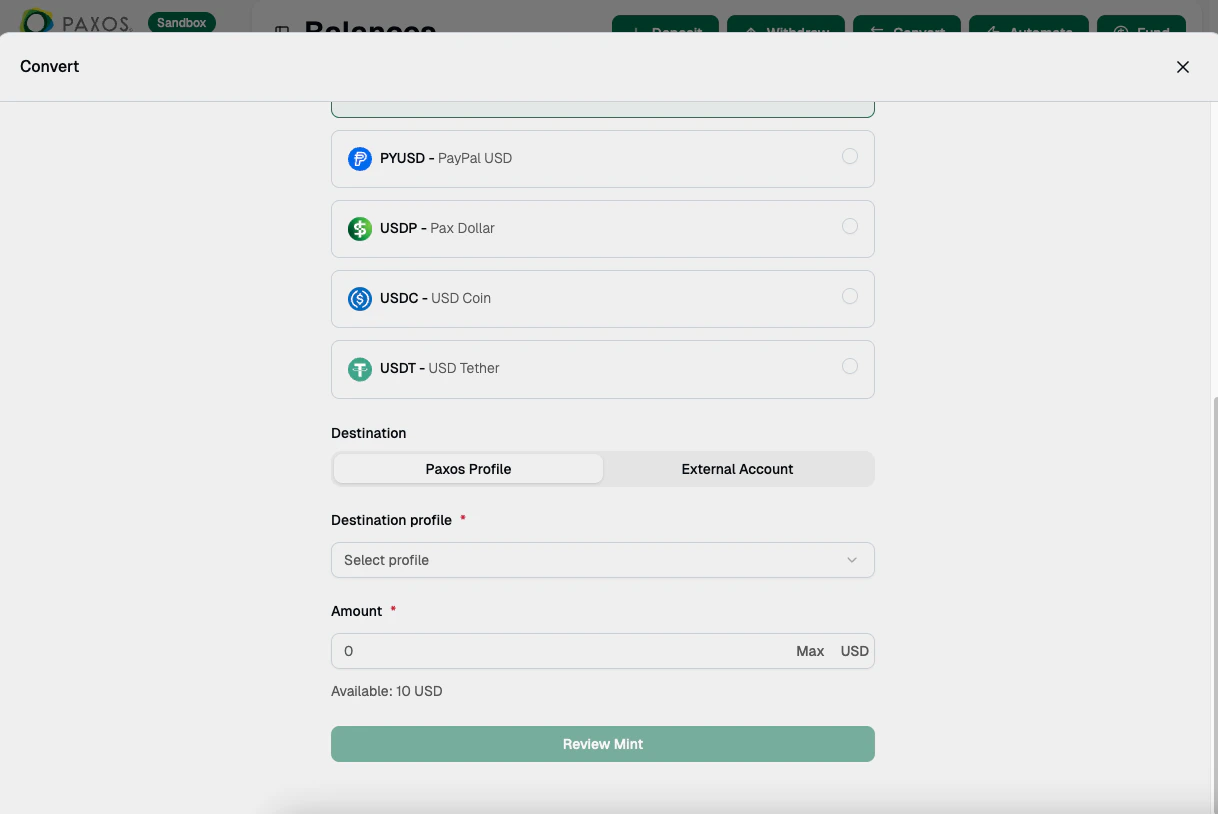Click the PayPal USD coin icon
The width and height of the screenshot is (1218, 814).
click(360, 158)
